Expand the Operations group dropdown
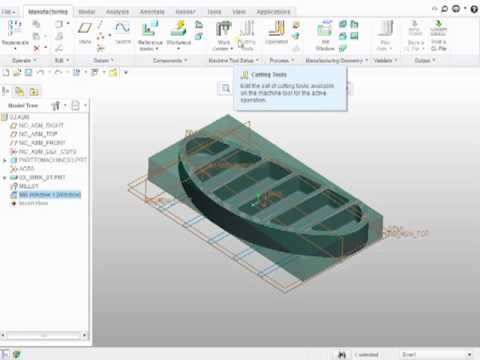 (24, 60)
